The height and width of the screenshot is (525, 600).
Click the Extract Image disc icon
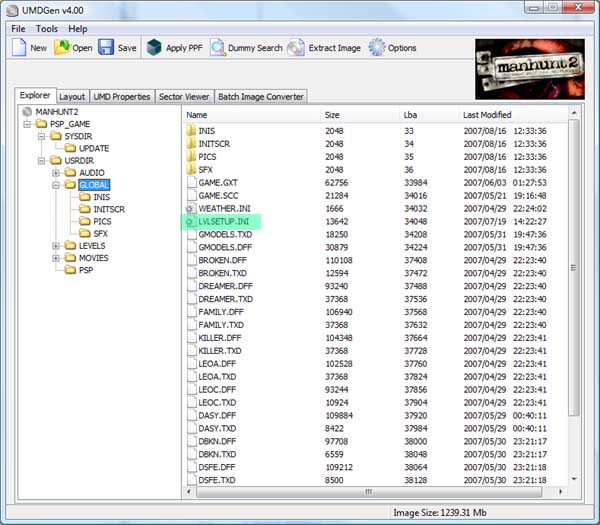click(x=296, y=47)
